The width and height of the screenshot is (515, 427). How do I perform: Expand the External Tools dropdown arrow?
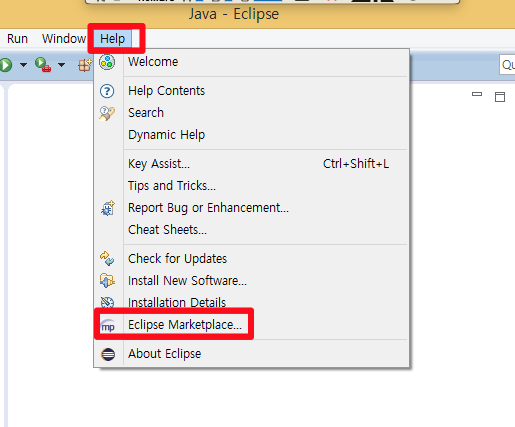coord(61,65)
